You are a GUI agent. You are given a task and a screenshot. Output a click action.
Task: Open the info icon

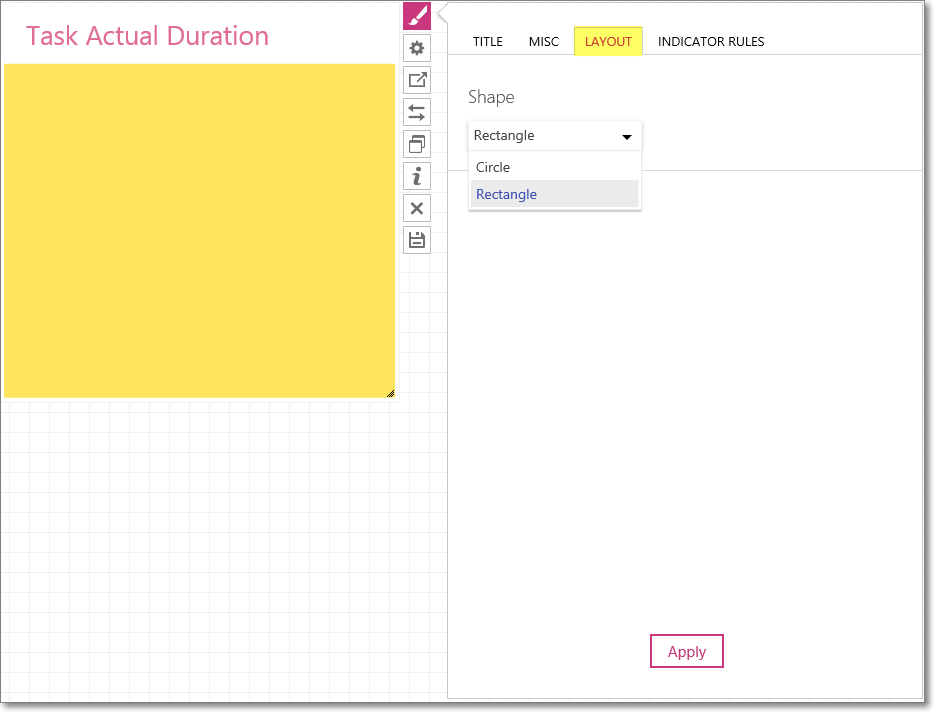[x=417, y=176]
